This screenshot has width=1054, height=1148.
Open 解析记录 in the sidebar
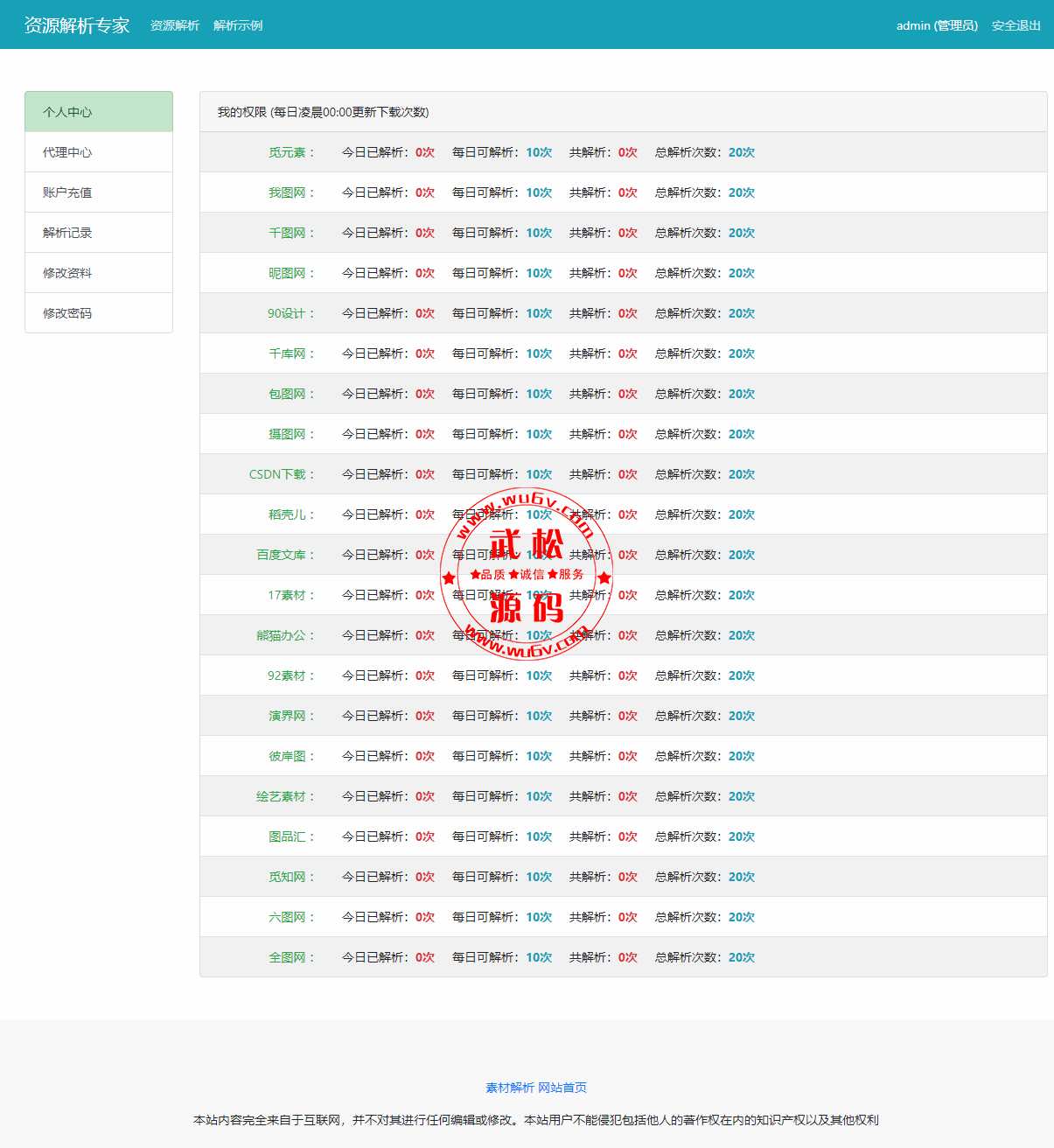click(99, 233)
